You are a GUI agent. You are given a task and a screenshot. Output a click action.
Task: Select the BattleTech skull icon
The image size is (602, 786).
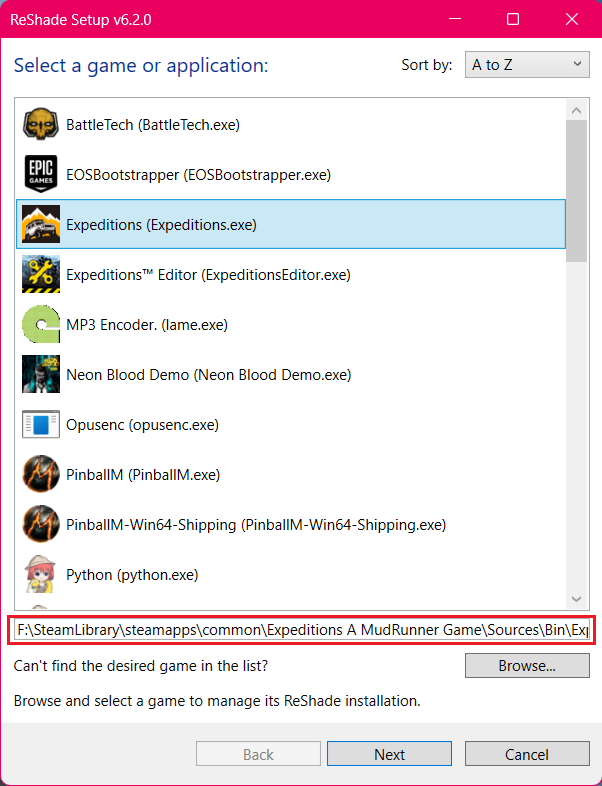pos(41,124)
